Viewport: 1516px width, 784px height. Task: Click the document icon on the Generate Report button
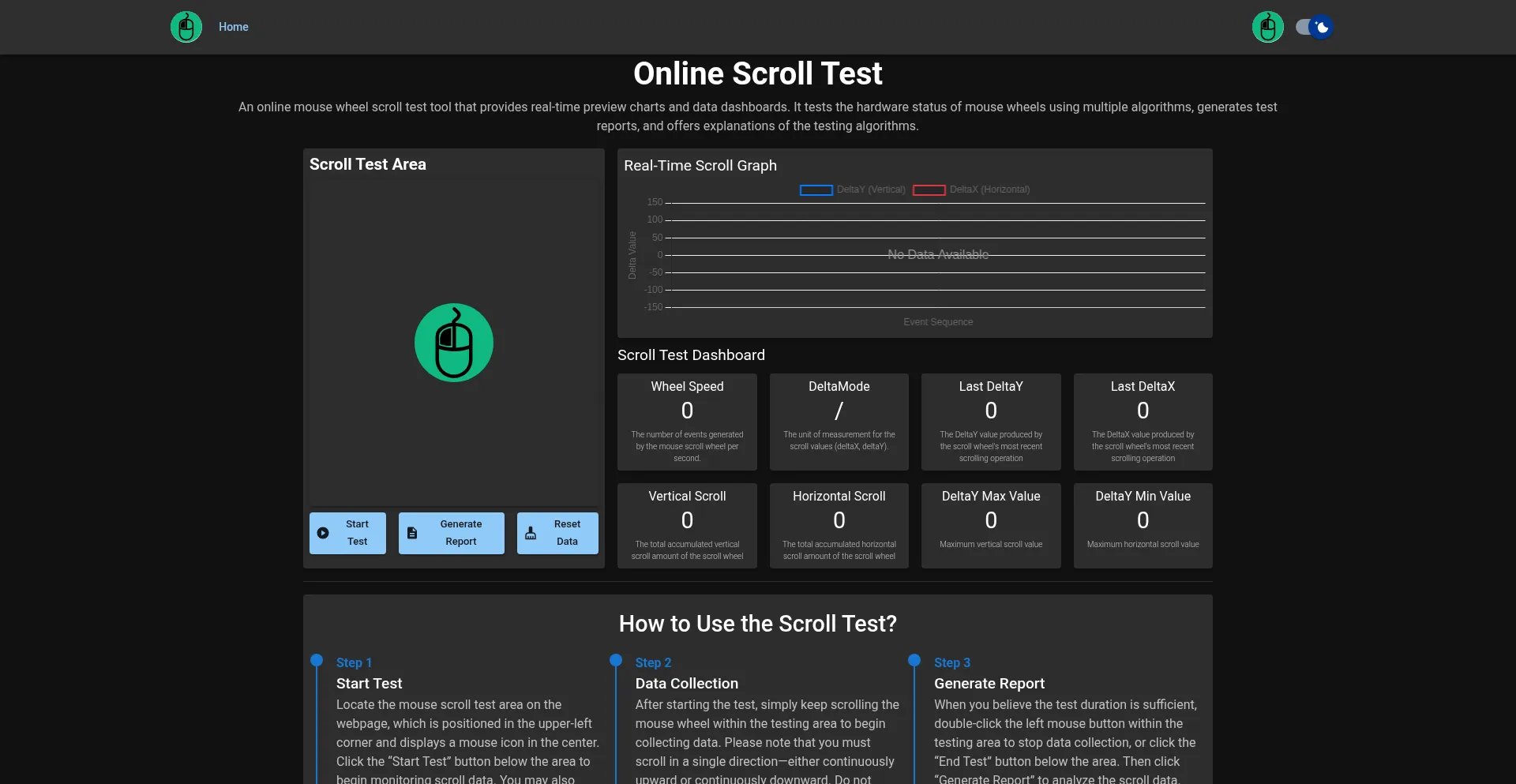tap(413, 533)
